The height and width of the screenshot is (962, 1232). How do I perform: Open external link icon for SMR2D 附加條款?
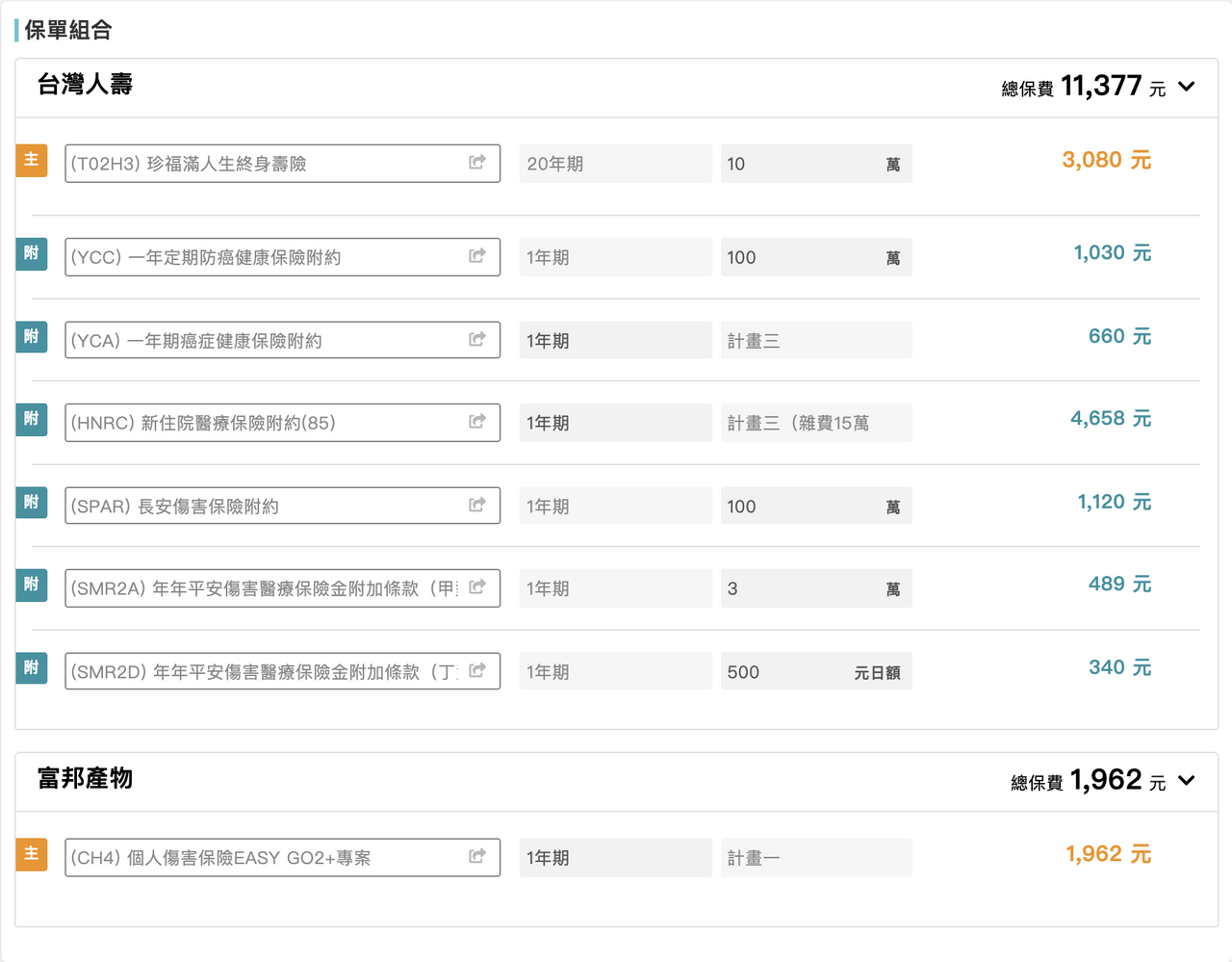[477, 670]
